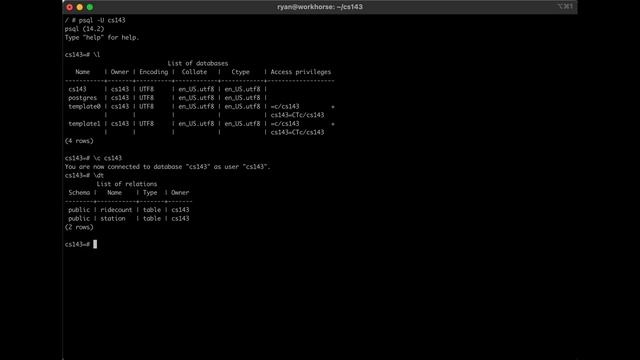The width and height of the screenshot is (640, 360).
Task: Click the '\l' command prompt line
Action: pyautogui.click(x=82, y=54)
